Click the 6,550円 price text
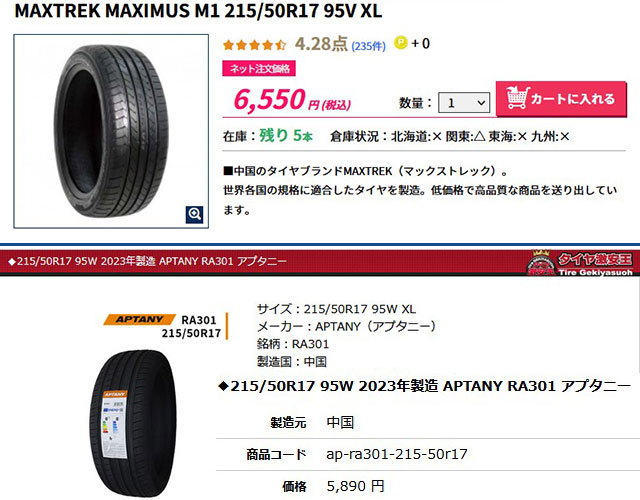This screenshot has height=500, width=640. pos(292,100)
